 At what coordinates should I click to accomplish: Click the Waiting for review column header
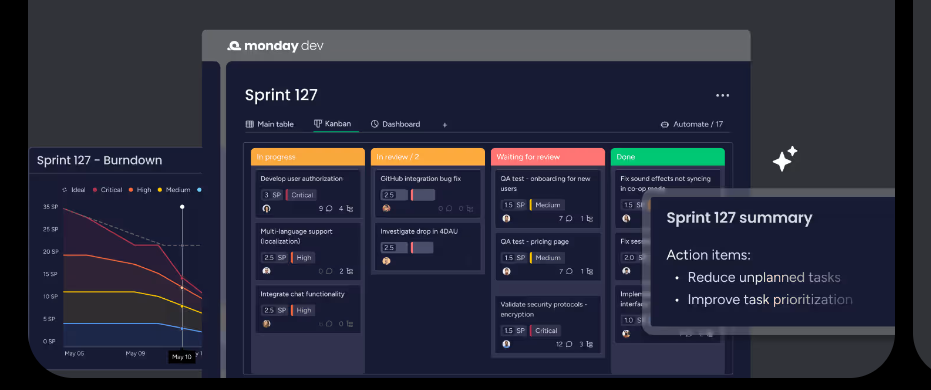pos(547,157)
